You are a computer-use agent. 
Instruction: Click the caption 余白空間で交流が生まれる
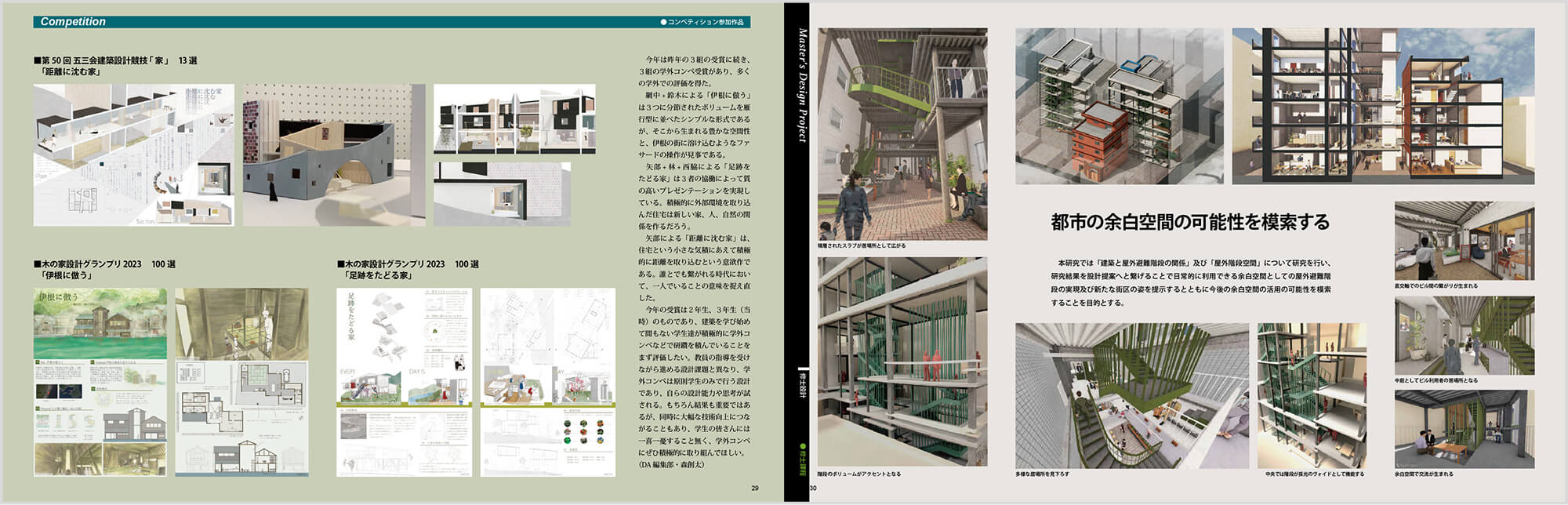point(1424,474)
